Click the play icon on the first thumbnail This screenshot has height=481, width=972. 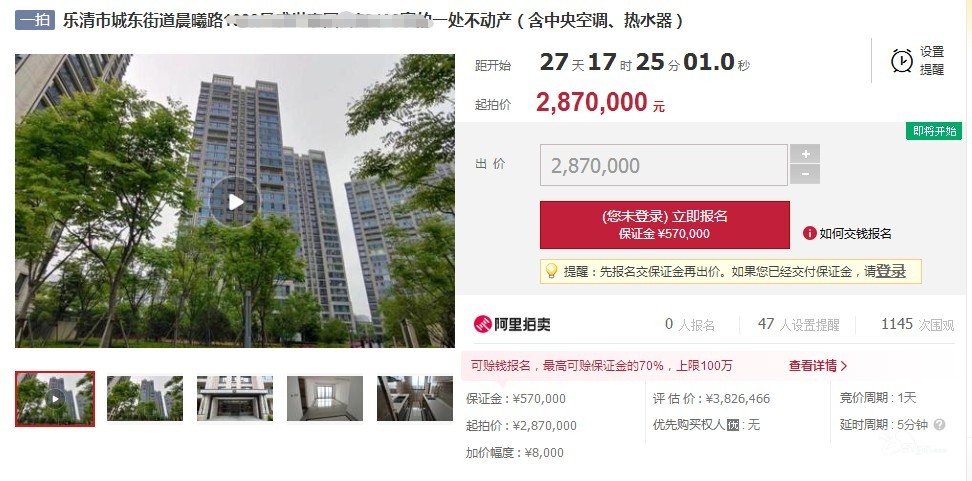pos(55,399)
